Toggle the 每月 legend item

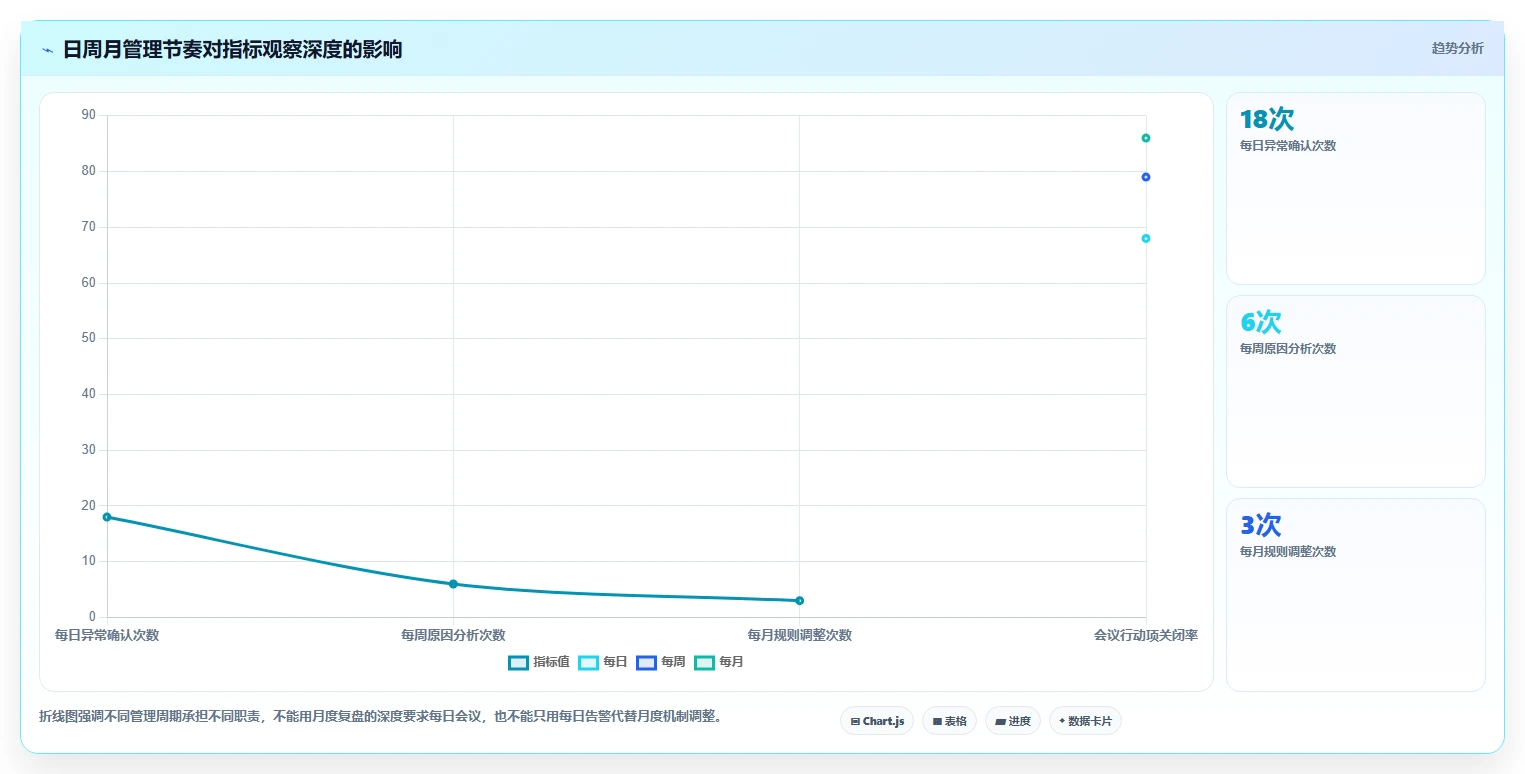pyautogui.click(x=719, y=662)
